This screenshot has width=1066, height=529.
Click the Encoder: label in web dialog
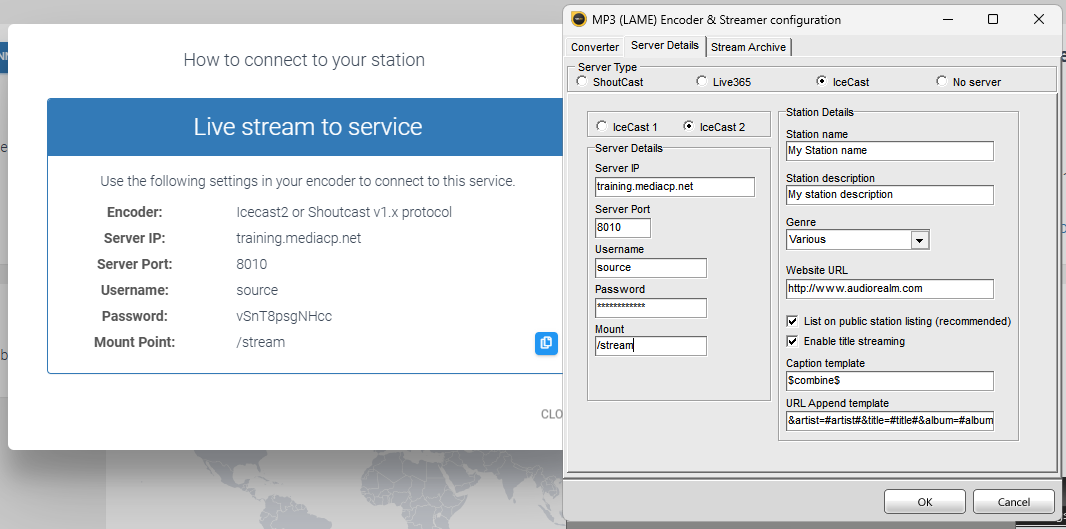click(135, 213)
